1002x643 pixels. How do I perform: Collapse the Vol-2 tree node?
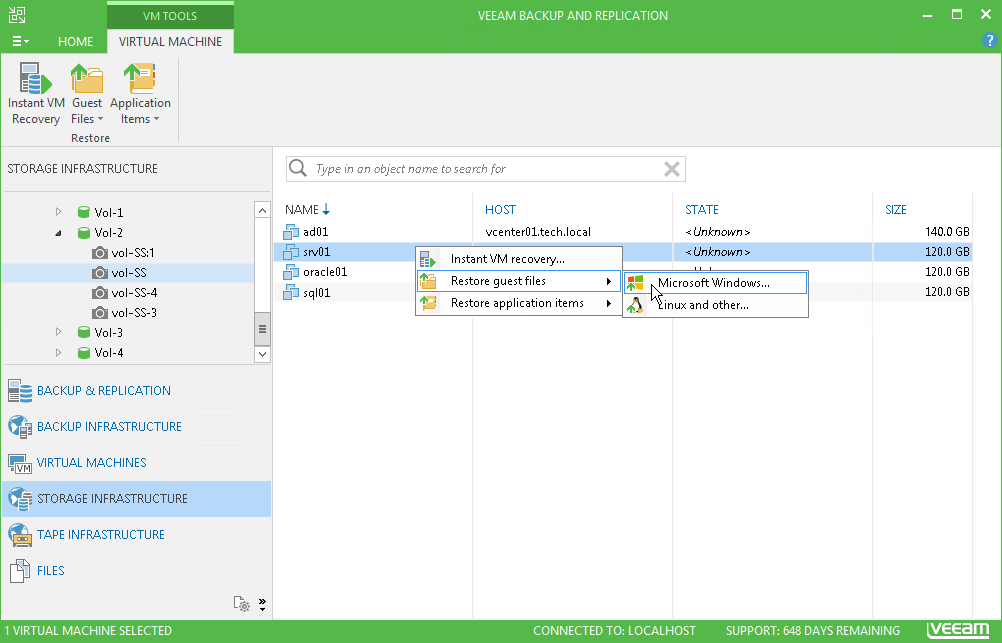[x=58, y=233]
